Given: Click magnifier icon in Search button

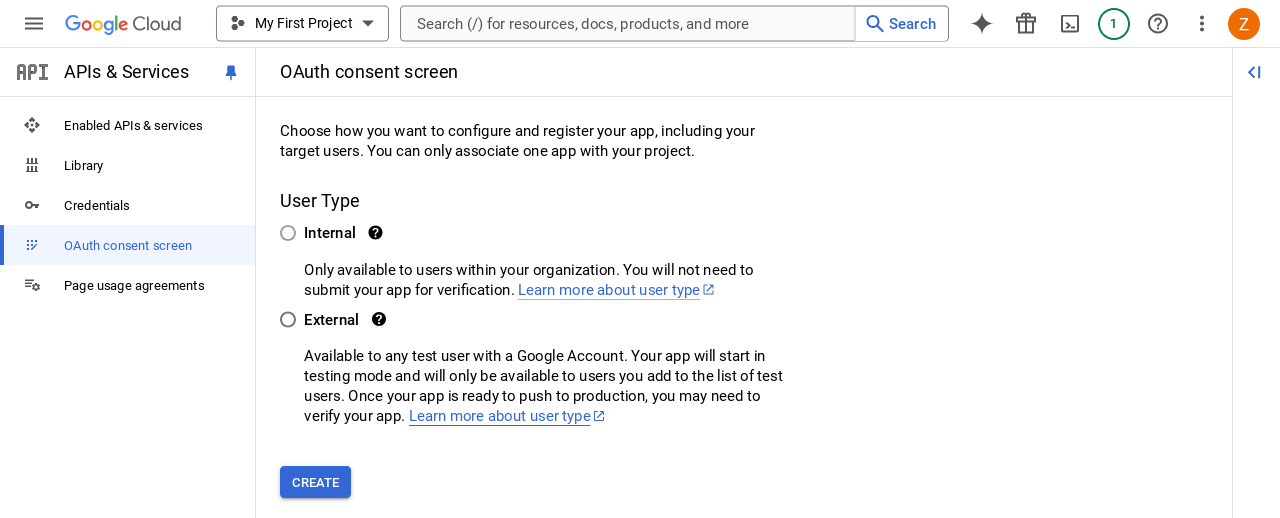Looking at the screenshot, I should (875, 24).
